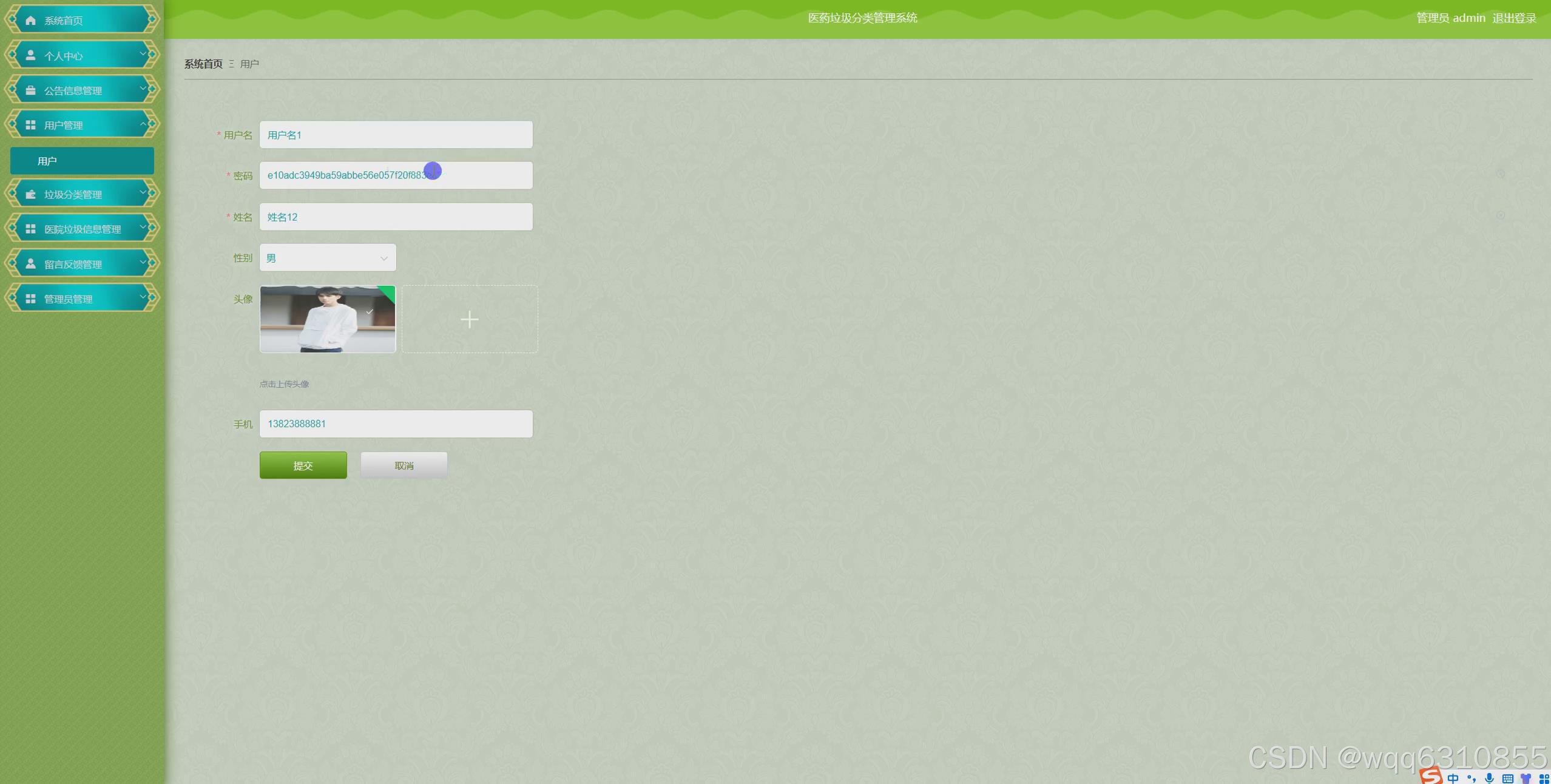Select the 用户 submenu item
This screenshot has width=1551, height=784.
(x=82, y=161)
